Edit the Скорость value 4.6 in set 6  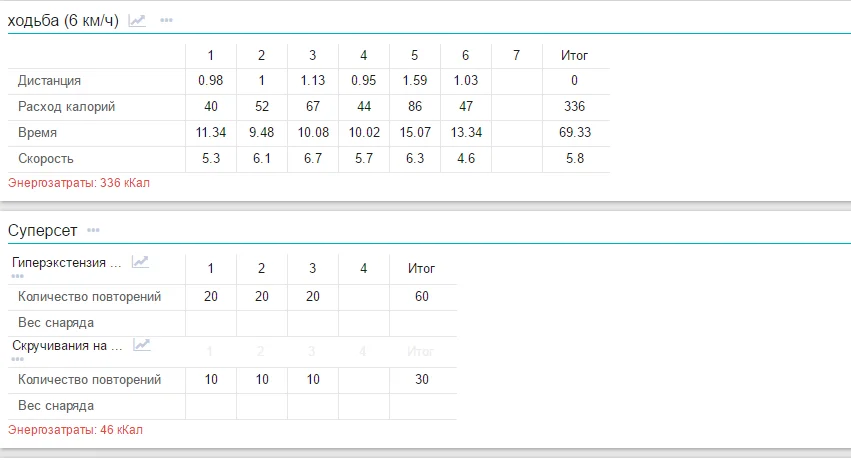(465, 159)
